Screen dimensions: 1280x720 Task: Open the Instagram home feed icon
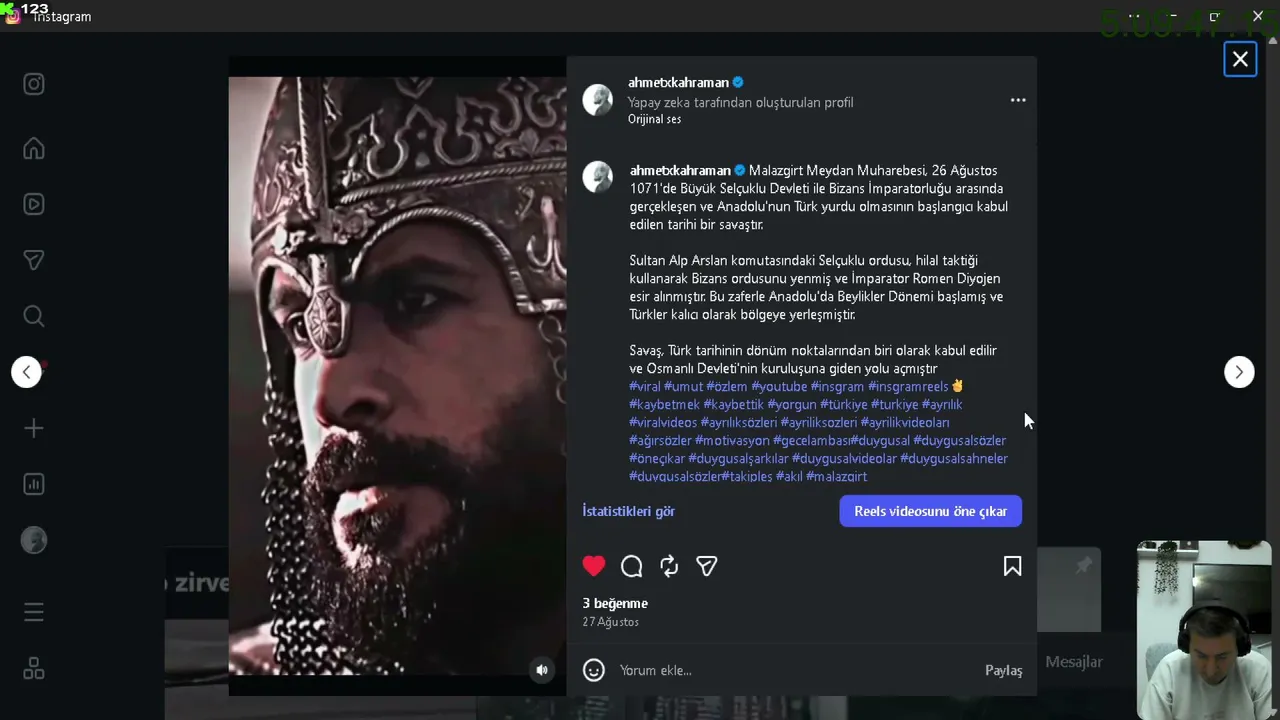[x=34, y=148]
